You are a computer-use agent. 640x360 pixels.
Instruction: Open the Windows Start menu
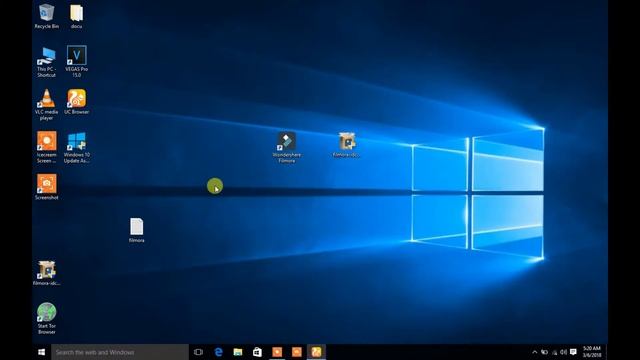pos(42,352)
